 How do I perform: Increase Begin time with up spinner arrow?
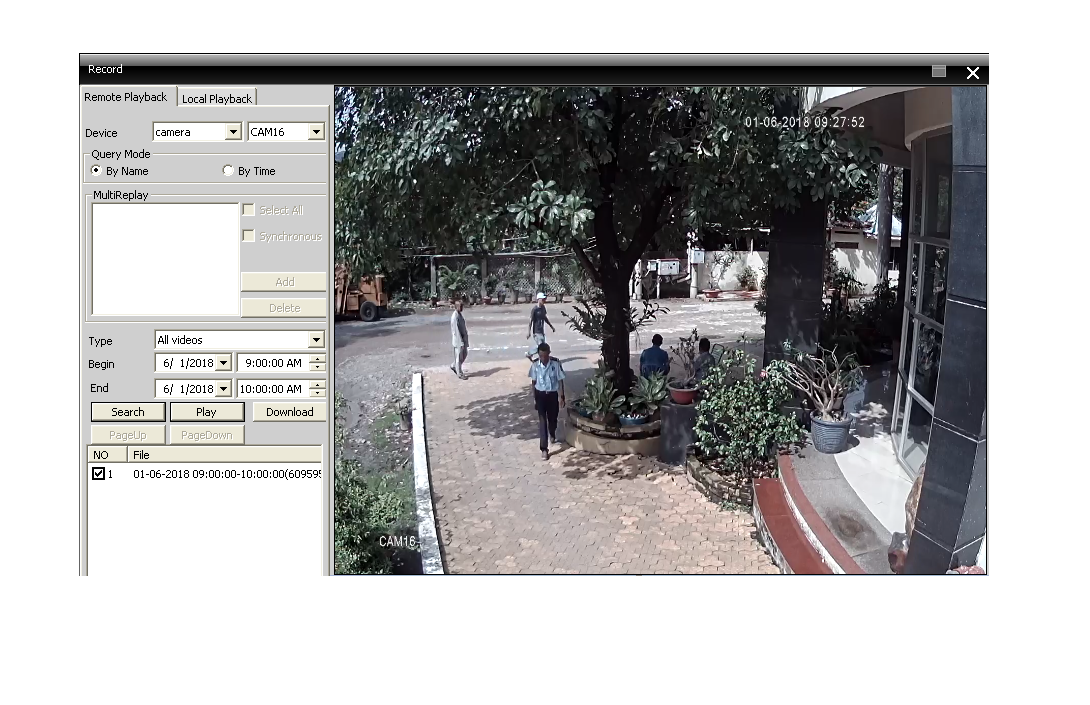317,359
